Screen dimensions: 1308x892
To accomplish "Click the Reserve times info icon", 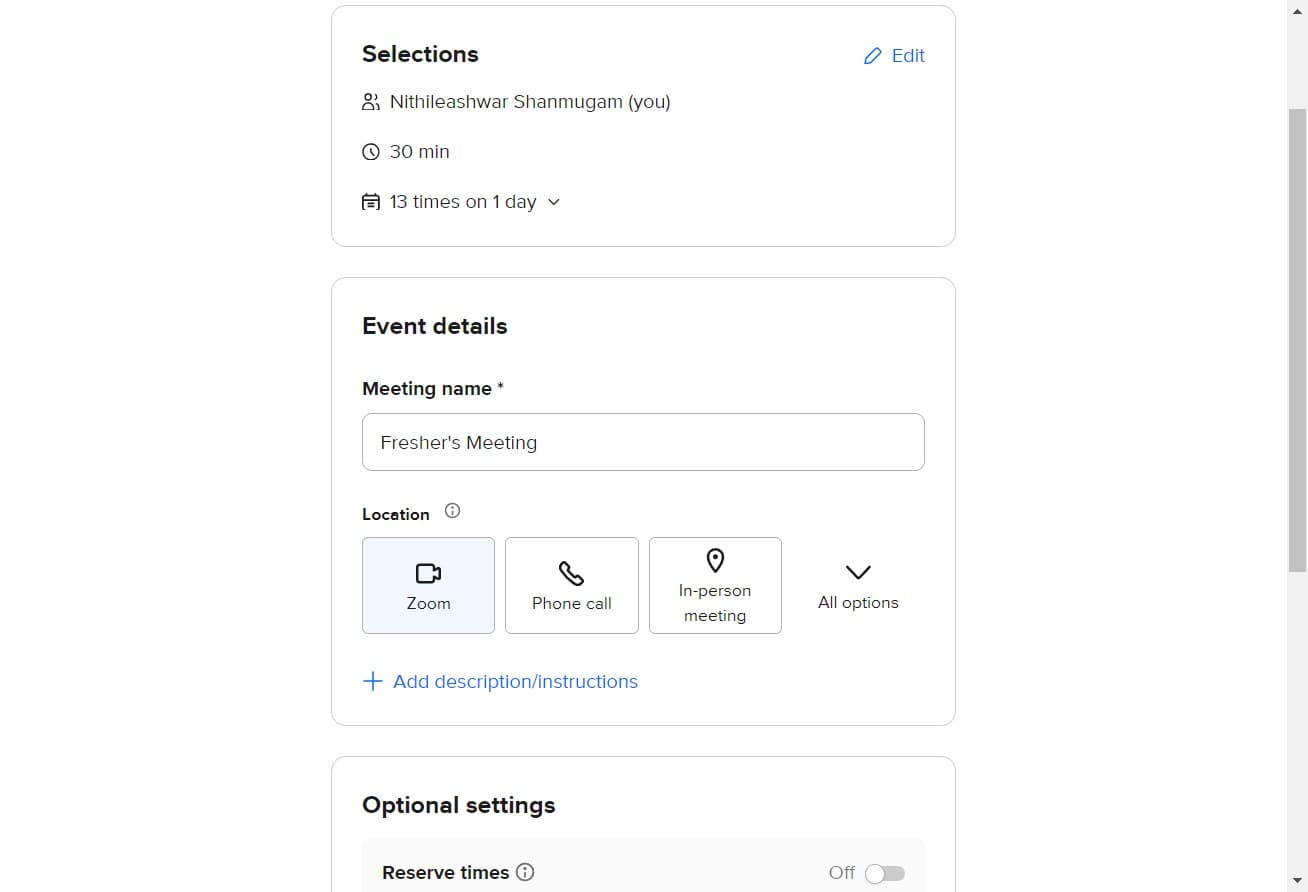I will [x=525, y=872].
